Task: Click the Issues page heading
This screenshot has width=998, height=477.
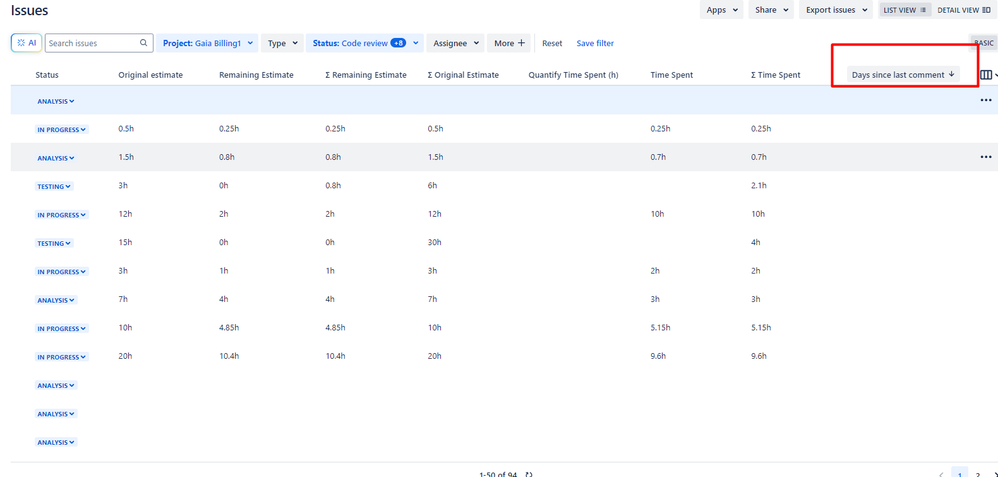Action: coord(29,10)
